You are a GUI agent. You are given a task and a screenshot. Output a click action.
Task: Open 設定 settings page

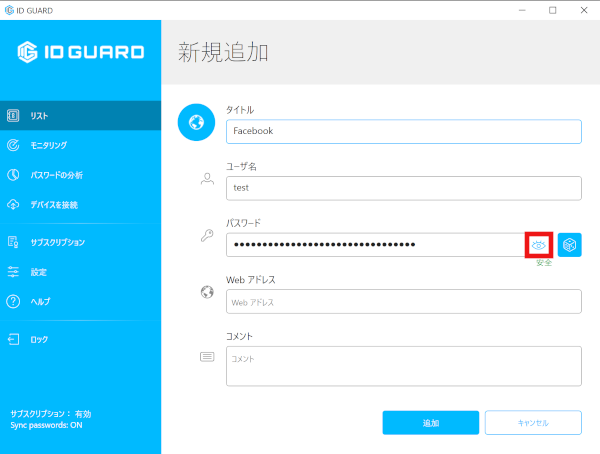click(80, 272)
